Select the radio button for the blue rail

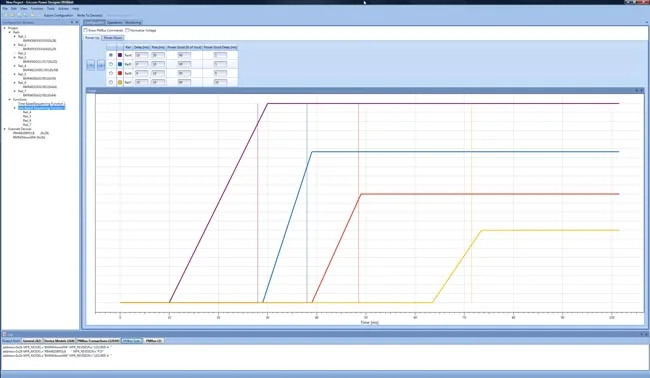111,64
